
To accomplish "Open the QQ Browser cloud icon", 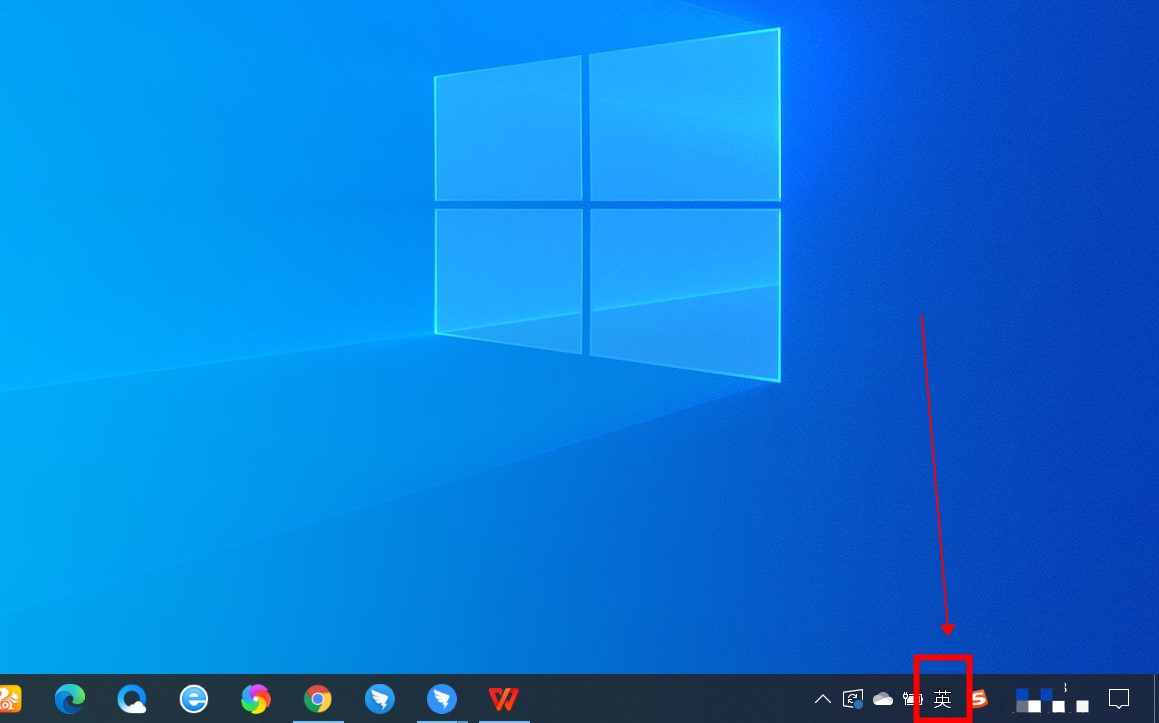I will point(131,698).
